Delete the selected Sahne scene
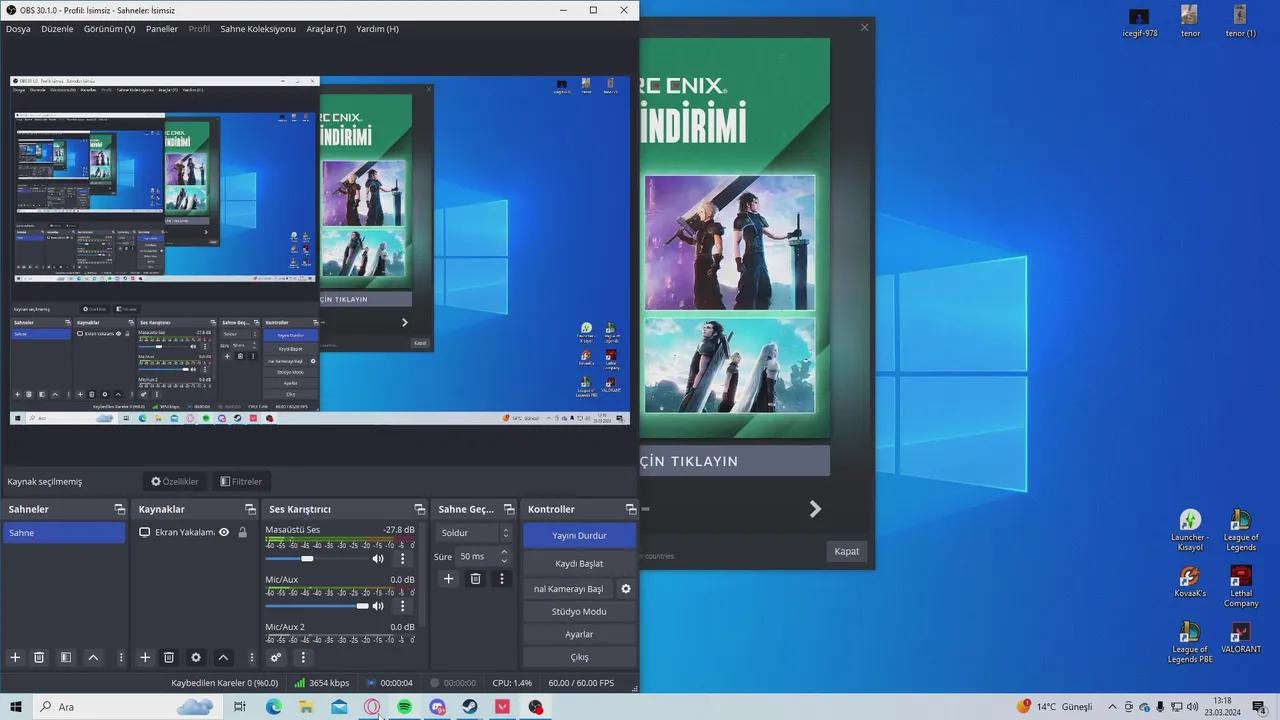The height and width of the screenshot is (720, 1280). pyautogui.click(x=39, y=657)
